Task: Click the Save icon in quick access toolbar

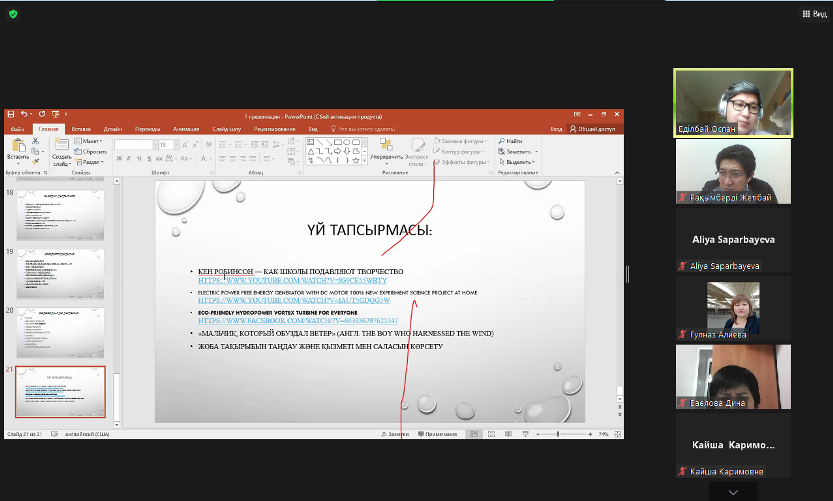Action: coord(11,116)
